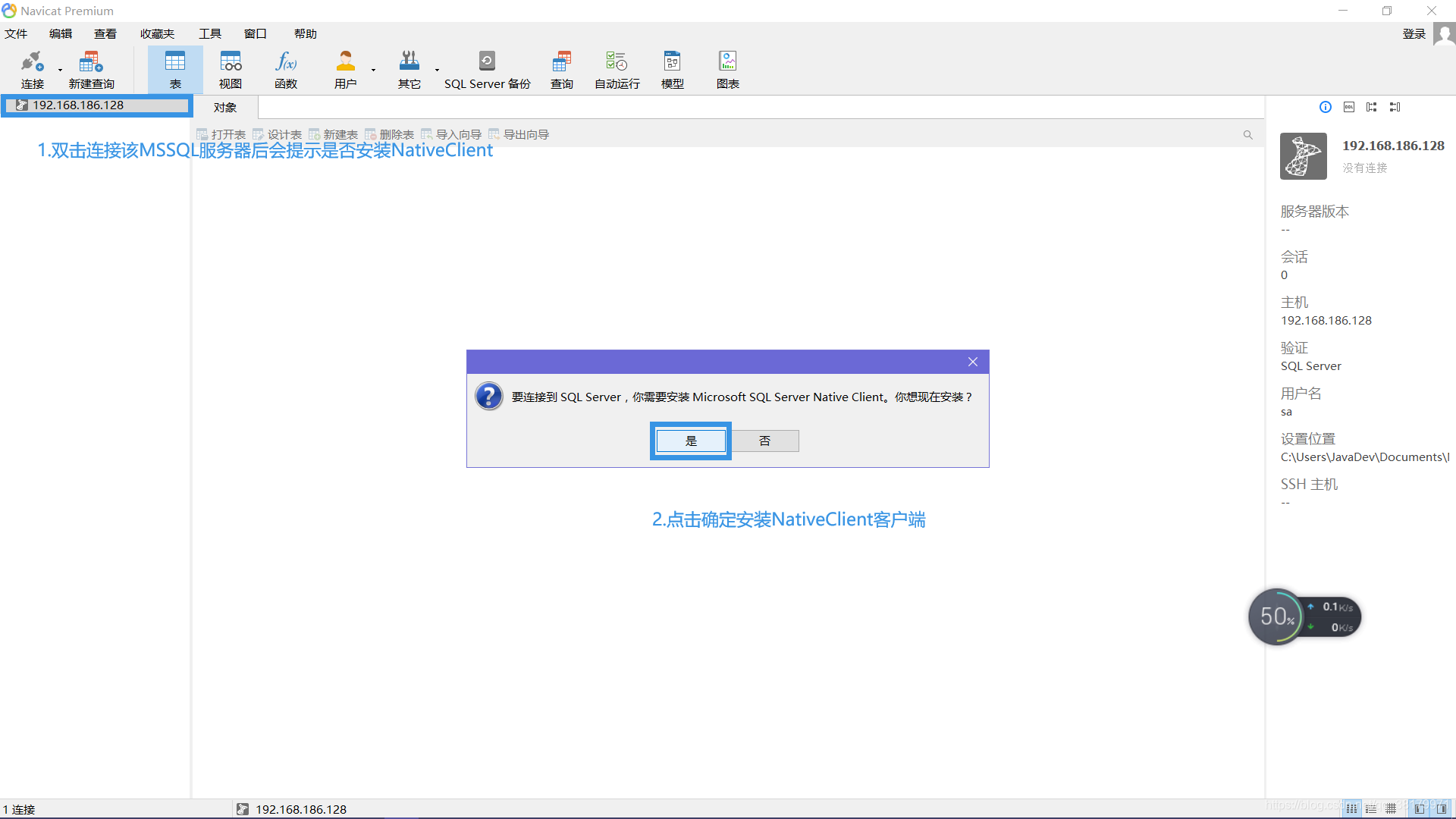Select the 对象 (Objects) tab
Viewport: 1456px width, 819px height.
(x=225, y=108)
